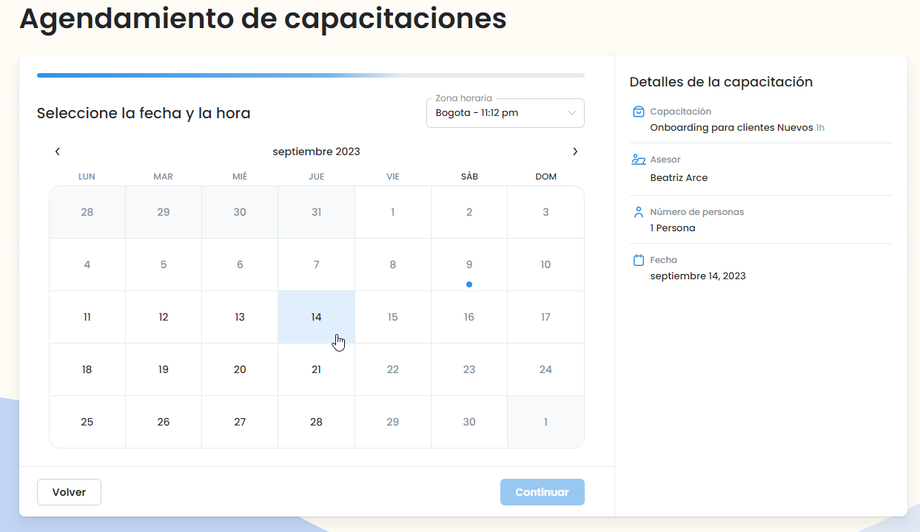Click the MAR weekday header
Screen dimensions: 920x532
tap(163, 177)
